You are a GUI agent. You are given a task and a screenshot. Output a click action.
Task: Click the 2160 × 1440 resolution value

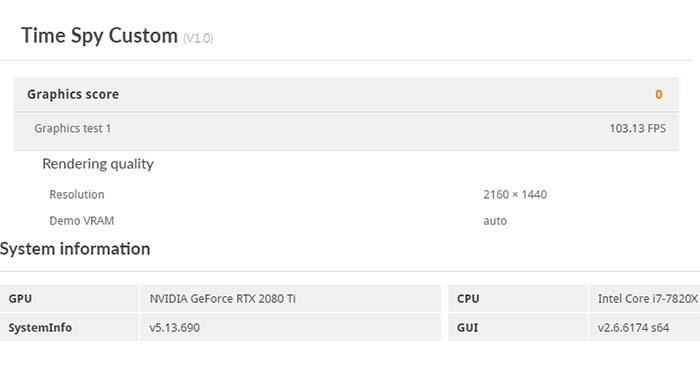coord(515,194)
